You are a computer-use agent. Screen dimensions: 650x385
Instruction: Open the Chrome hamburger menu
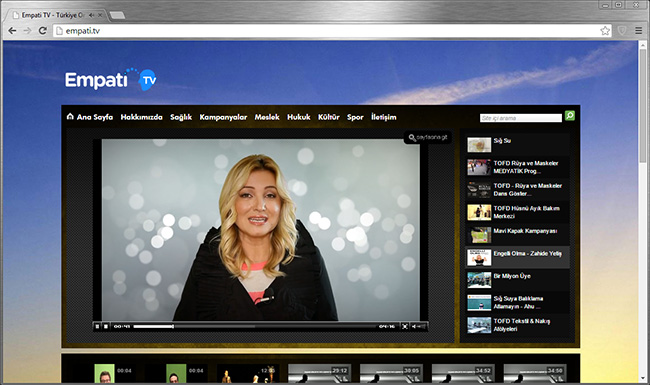tap(638, 31)
